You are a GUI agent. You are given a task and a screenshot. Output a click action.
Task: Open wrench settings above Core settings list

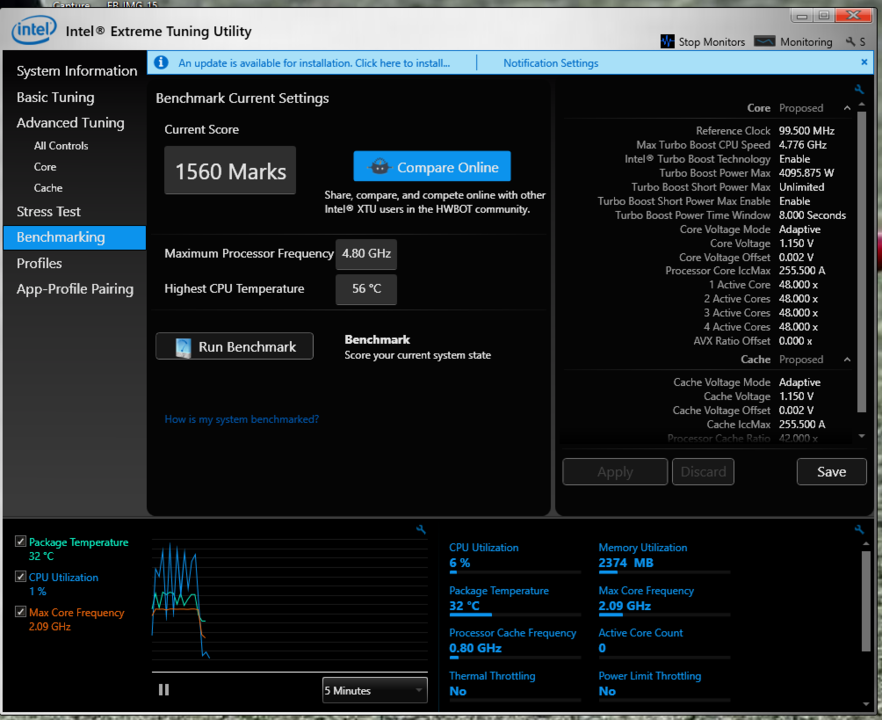click(859, 89)
